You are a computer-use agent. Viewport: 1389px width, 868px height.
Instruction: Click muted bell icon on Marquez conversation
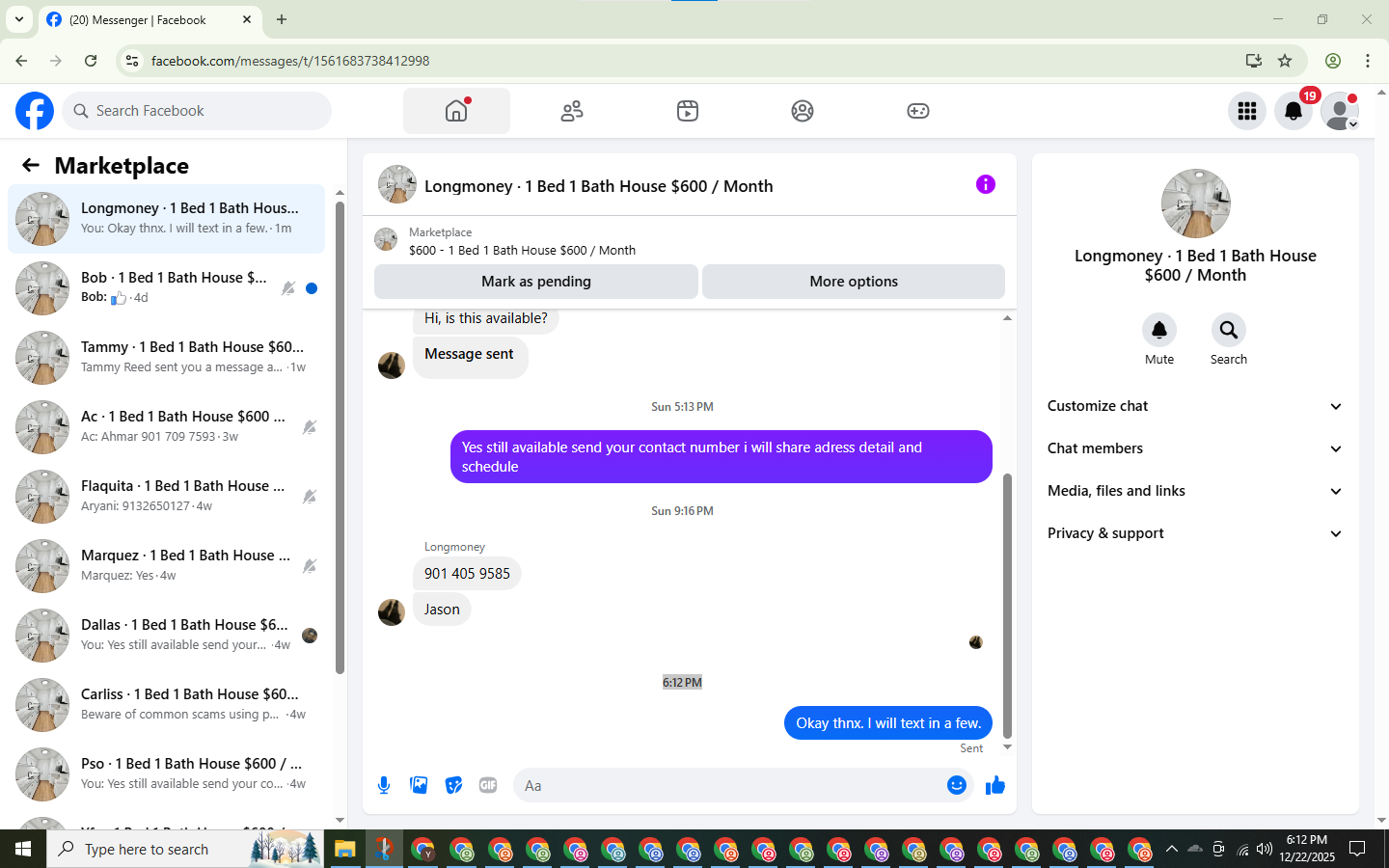(x=310, y=566)
